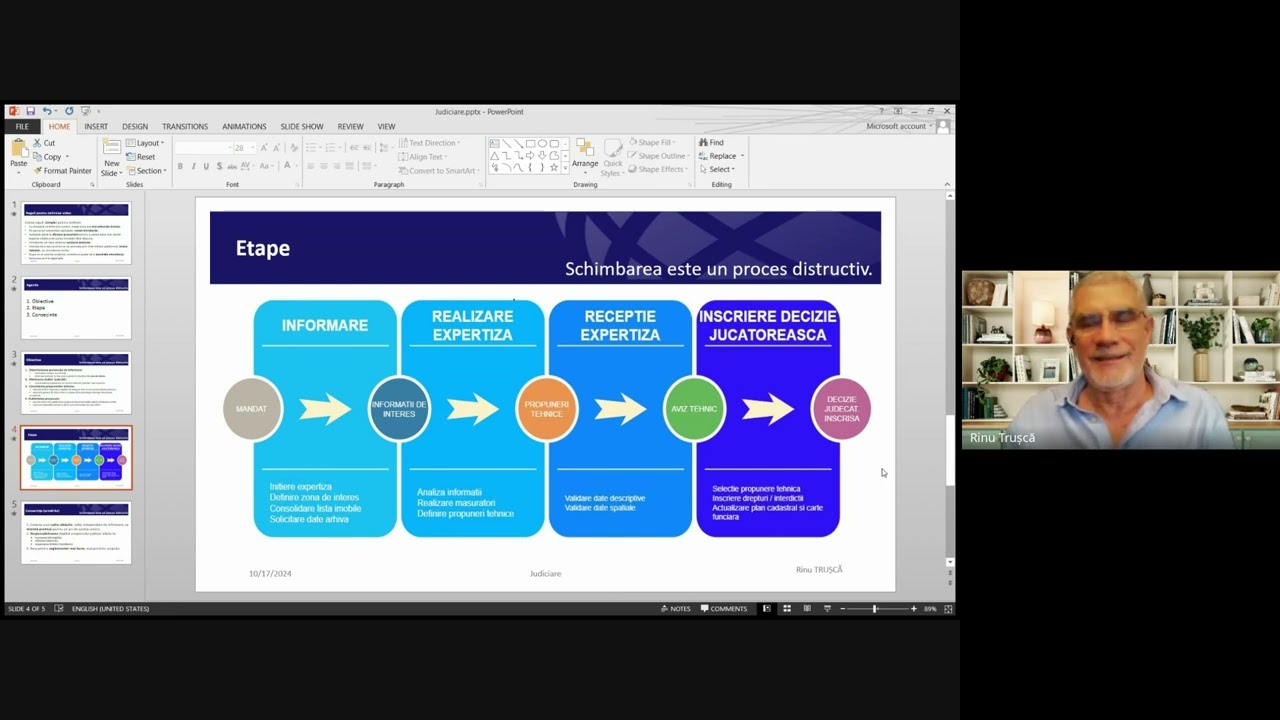Open the Layout dropdown
The width and height of the screenshot is (1280, 720).
tap(145, 143)
